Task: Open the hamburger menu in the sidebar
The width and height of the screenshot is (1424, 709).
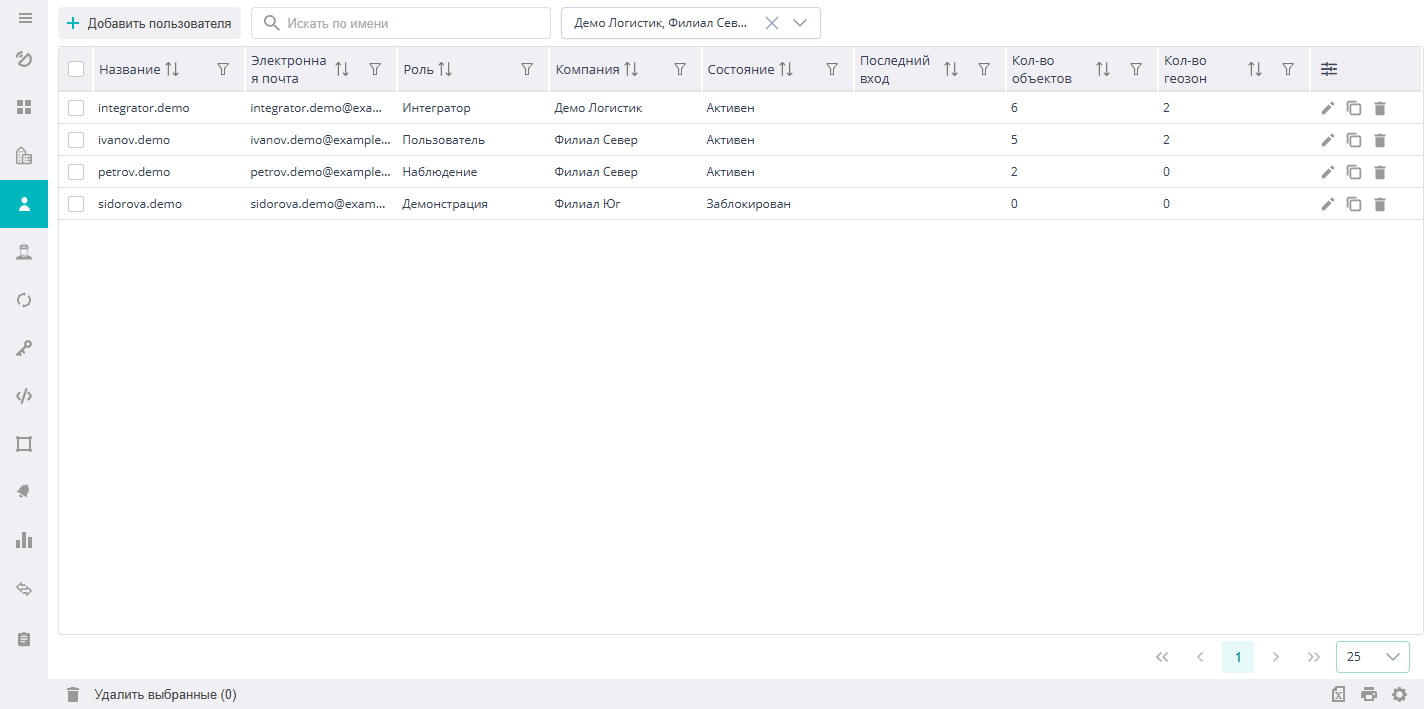Action: tap(25, 19)
